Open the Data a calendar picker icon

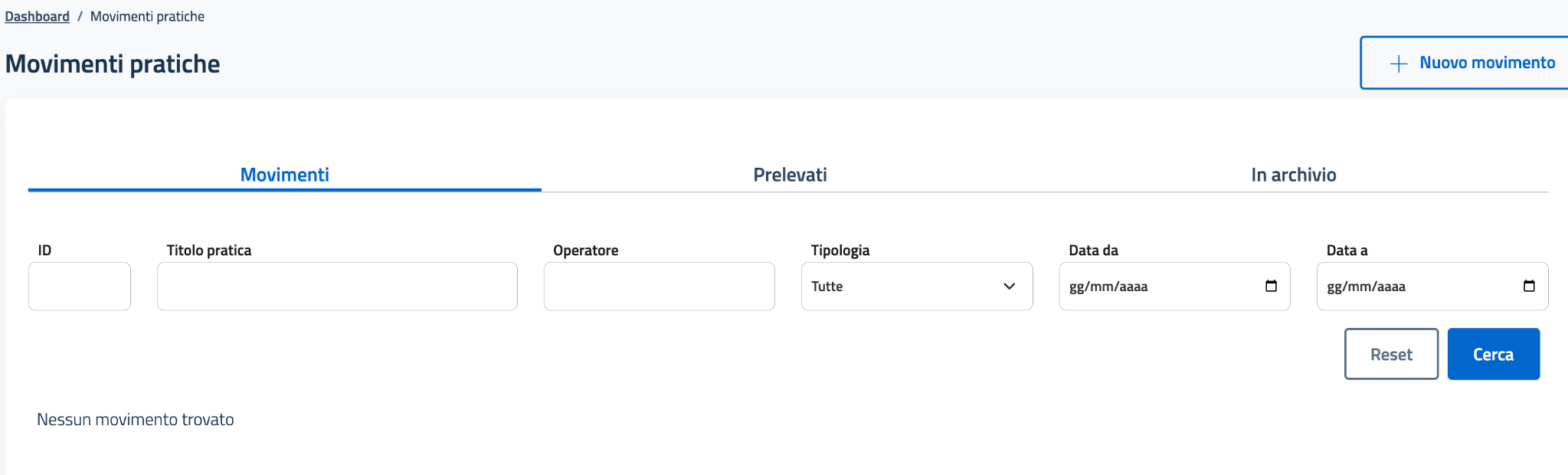tap(1529, 286)
